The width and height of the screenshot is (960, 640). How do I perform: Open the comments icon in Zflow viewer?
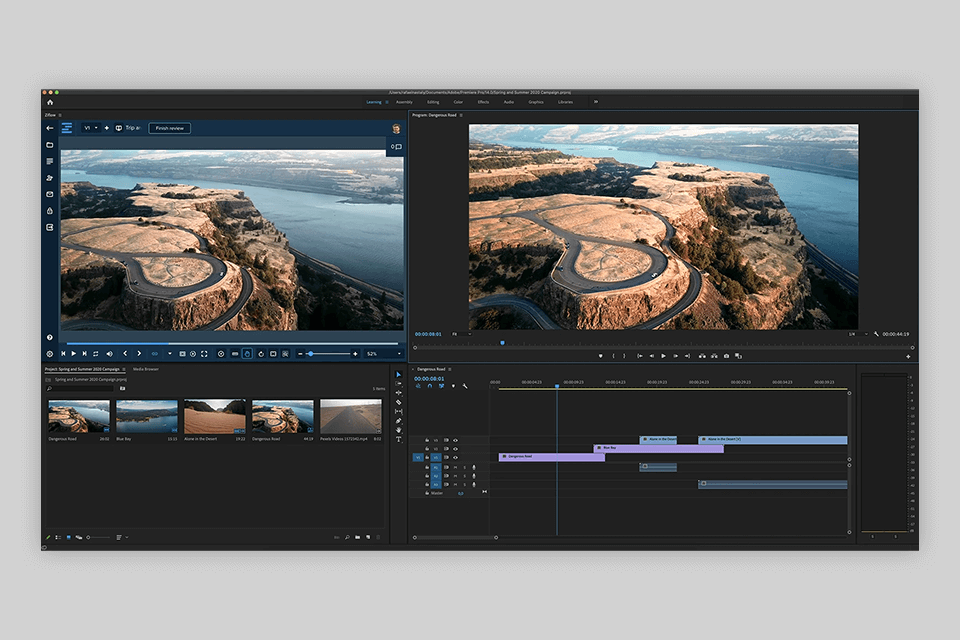(396, 147)
